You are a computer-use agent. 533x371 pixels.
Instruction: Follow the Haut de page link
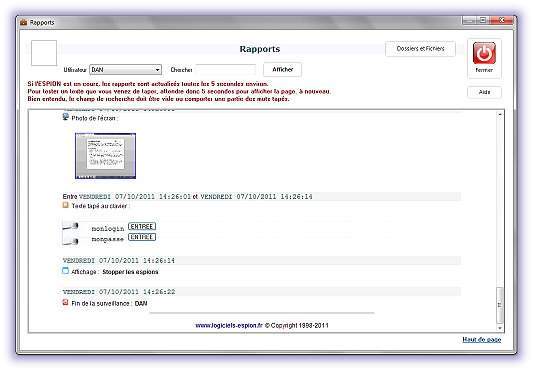point(482,339)
